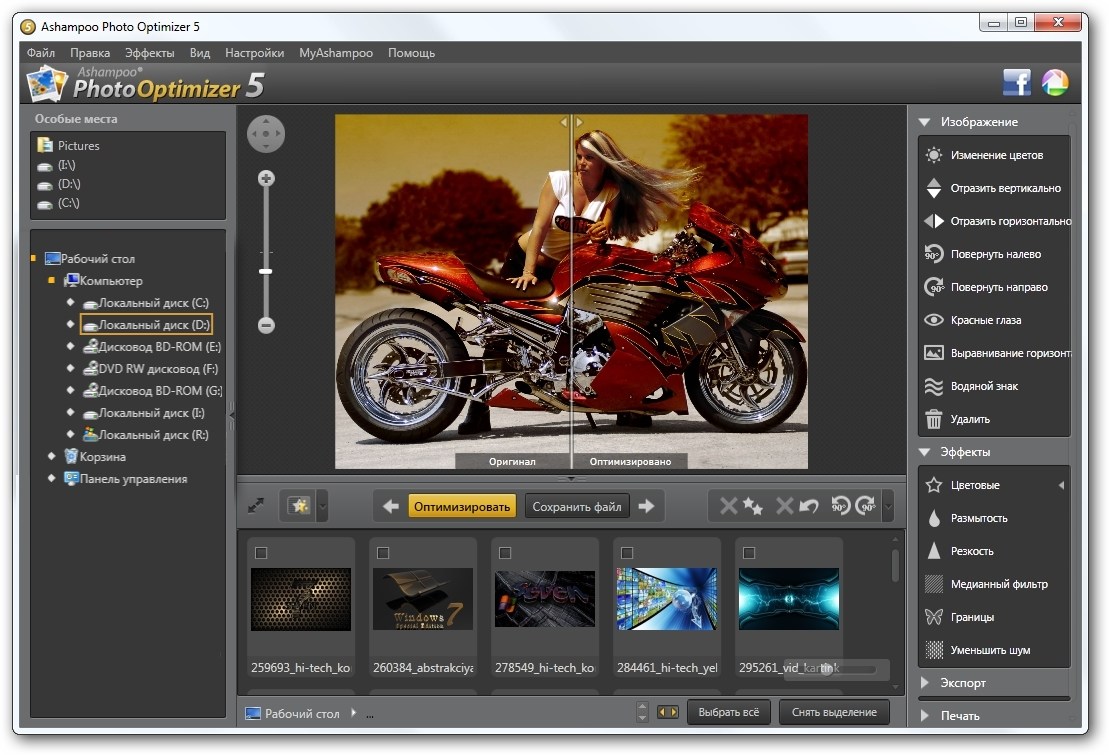Open the Эффекты menu
The width and height of the screenshot is (1109, 755).
149,53
